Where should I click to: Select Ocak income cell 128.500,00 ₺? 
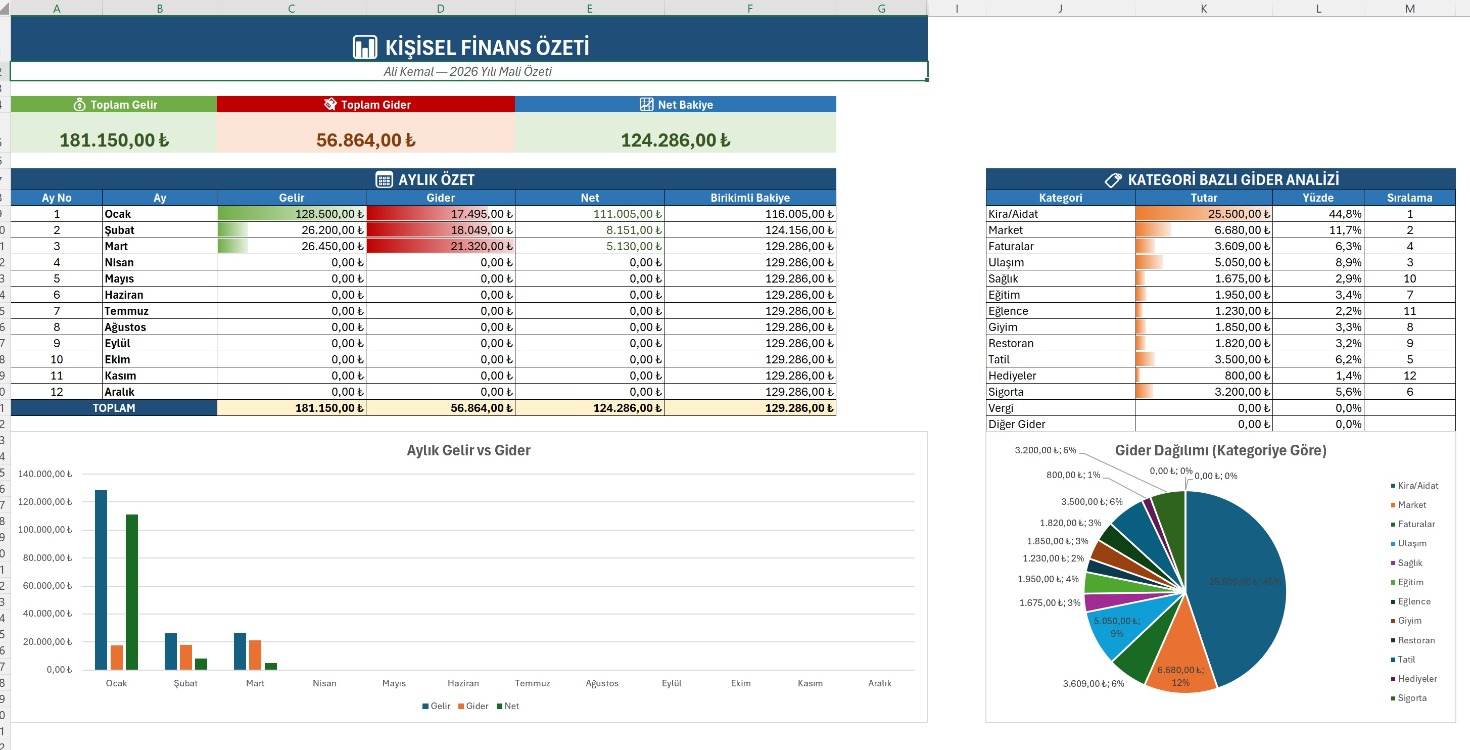pos(292,214)
